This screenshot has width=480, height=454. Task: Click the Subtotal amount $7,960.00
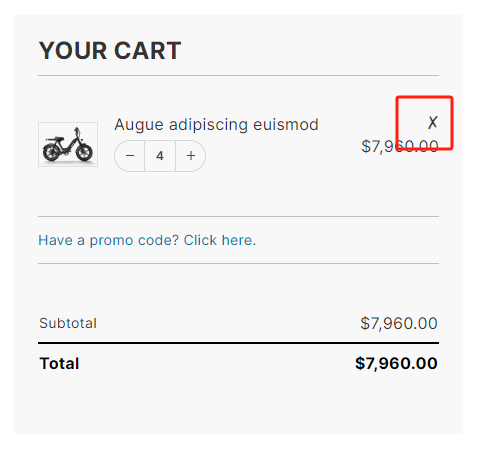(399, 323)
